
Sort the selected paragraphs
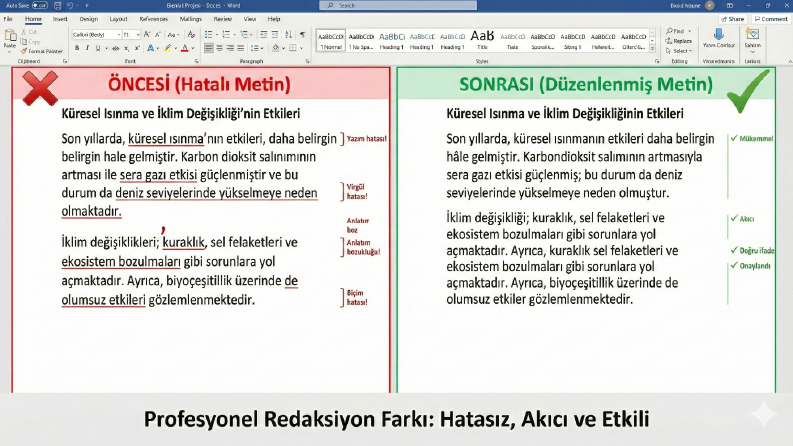(288, 34)
